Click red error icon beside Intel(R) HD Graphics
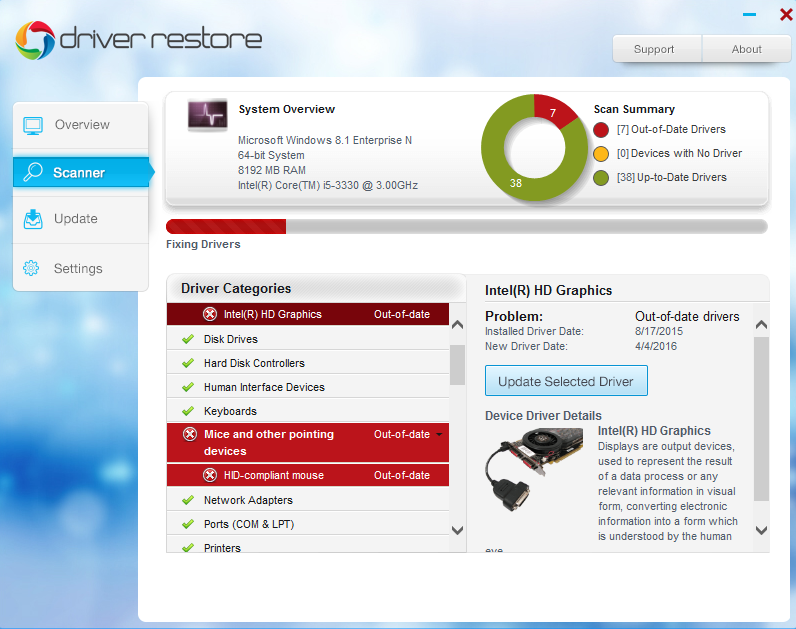 tap(210, 314)
